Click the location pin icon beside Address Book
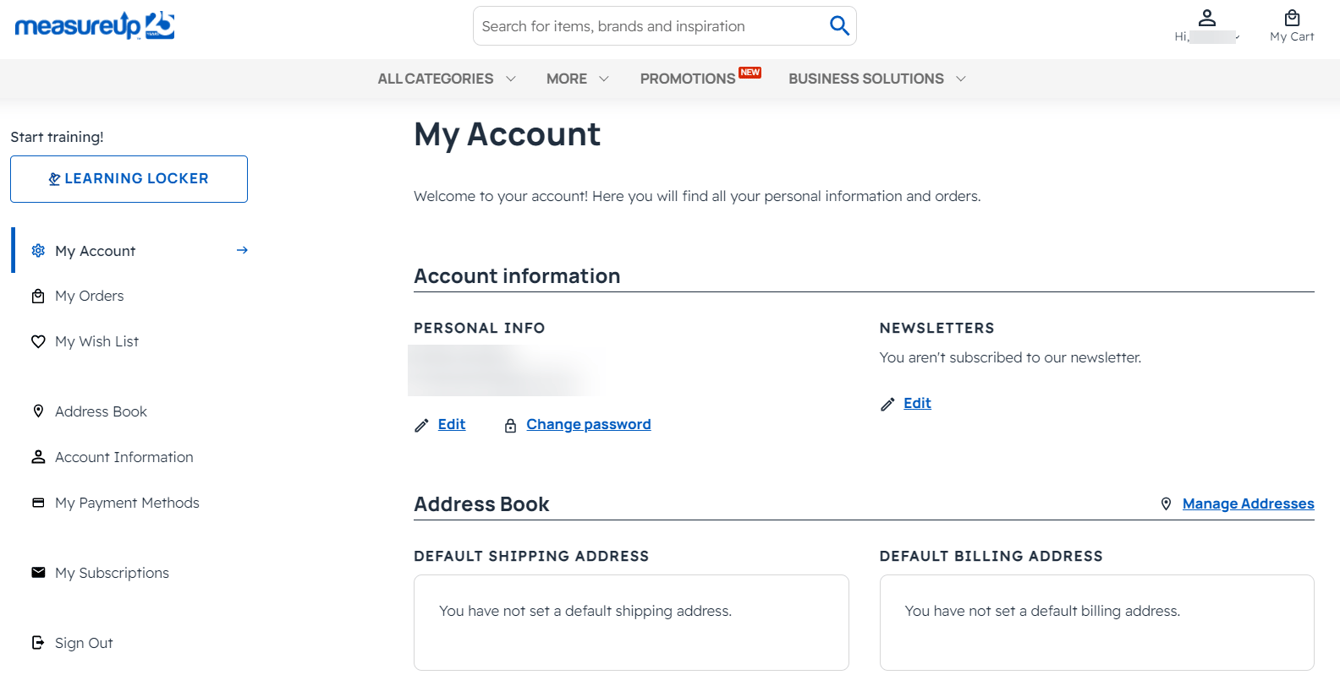This screenshot has height=675, width=1340. click(38, 411)
